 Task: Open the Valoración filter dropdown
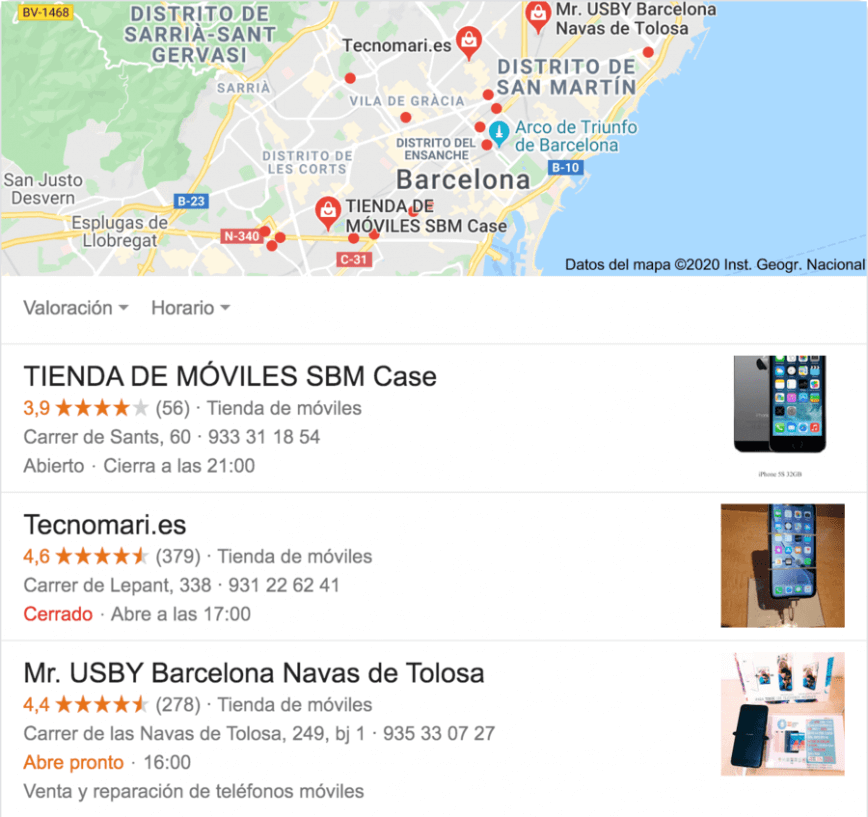tap(76, 308)
